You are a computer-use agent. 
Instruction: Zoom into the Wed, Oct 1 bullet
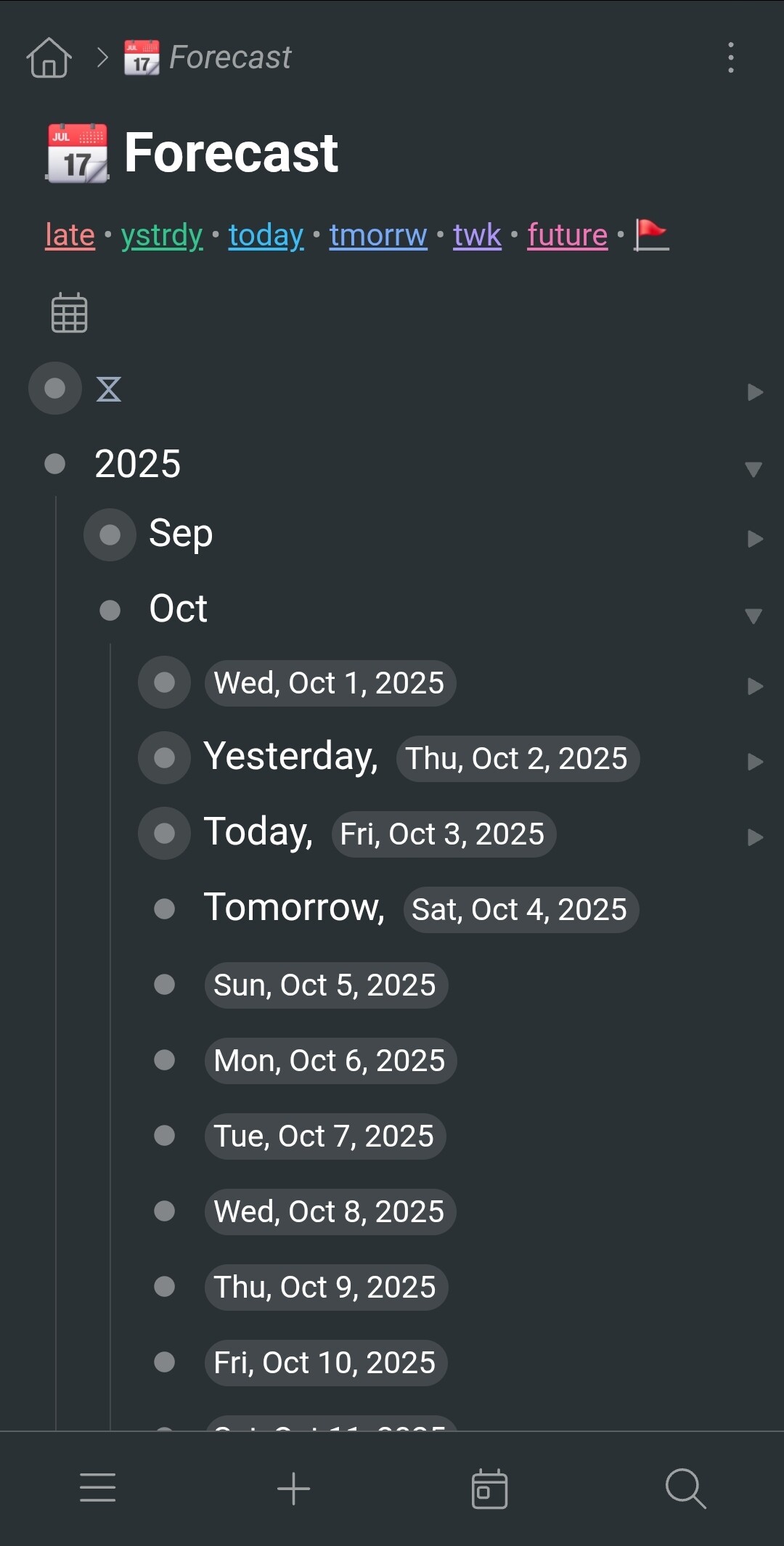(165, 683)
